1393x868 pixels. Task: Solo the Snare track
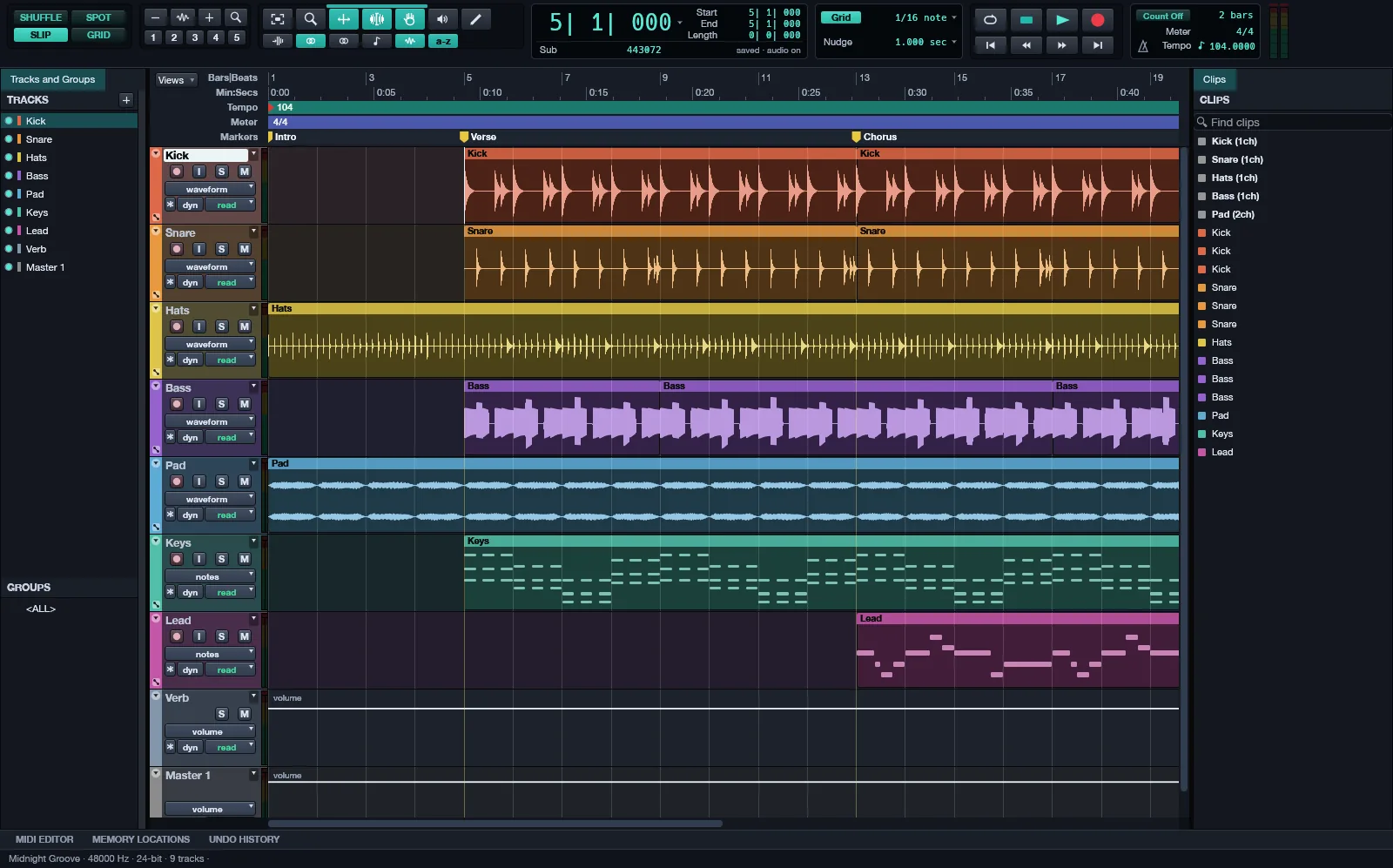[222, 249]
